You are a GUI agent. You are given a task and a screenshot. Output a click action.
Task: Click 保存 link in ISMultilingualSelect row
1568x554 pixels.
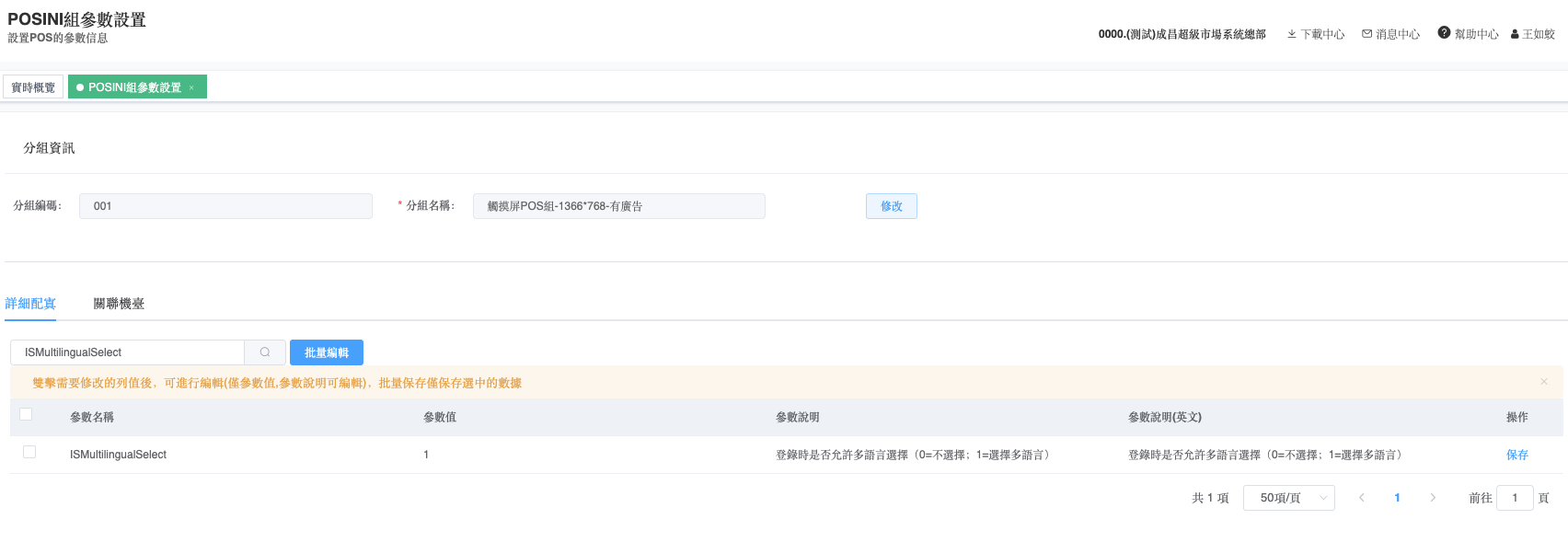(1517, 455)
